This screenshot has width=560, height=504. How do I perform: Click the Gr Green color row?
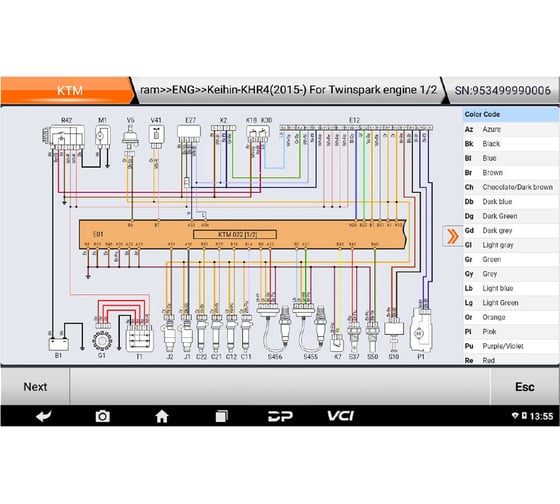[x=511, y=259]
